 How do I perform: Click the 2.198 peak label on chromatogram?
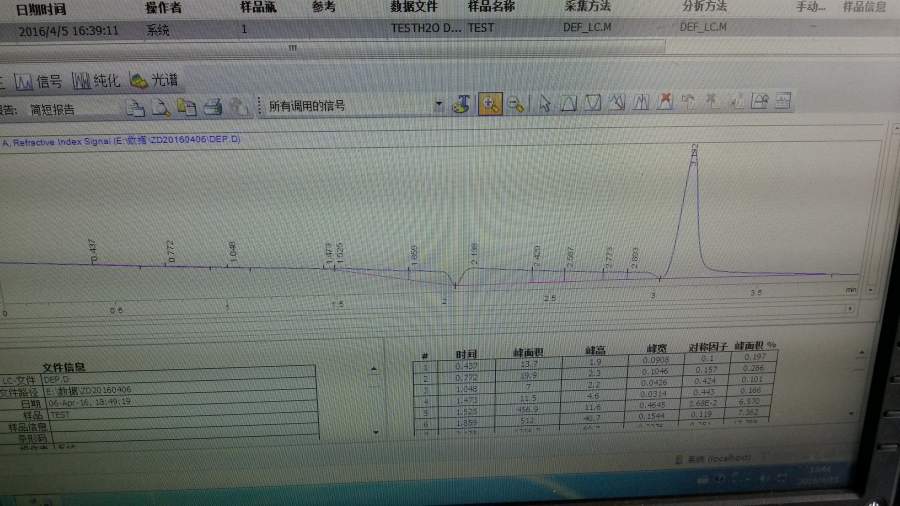(474, 253)
